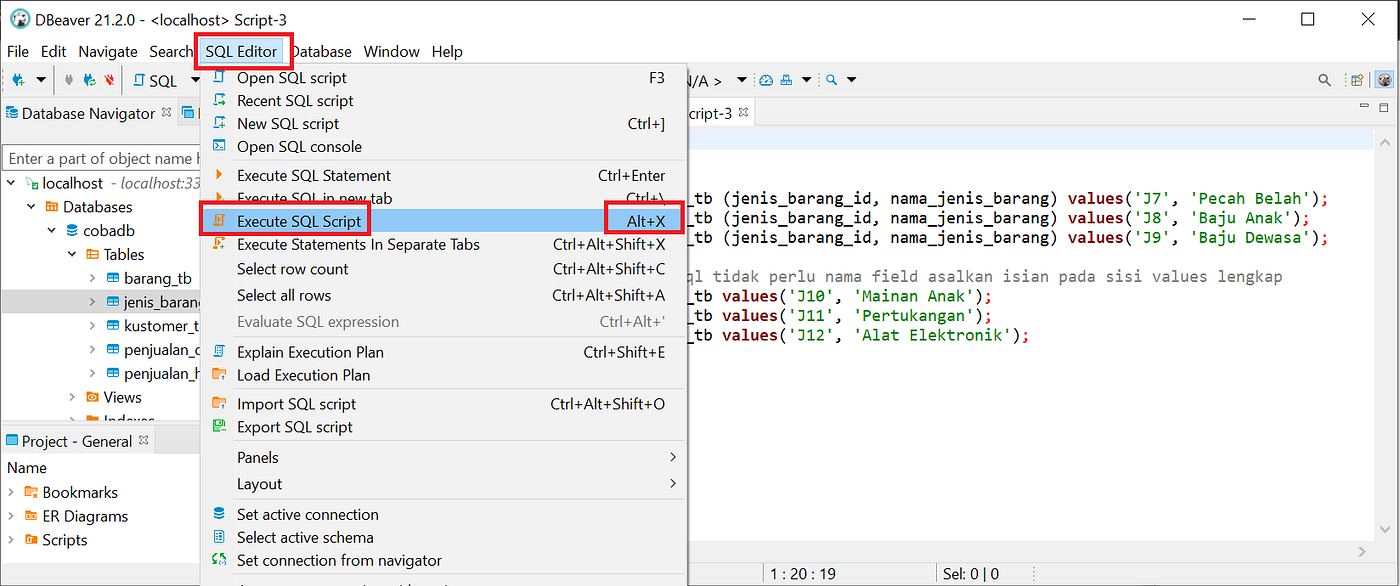Screen dimensions: 1400x586
Task: Select Bookmarks in the Project panel
Action: (x=78, y=492)
